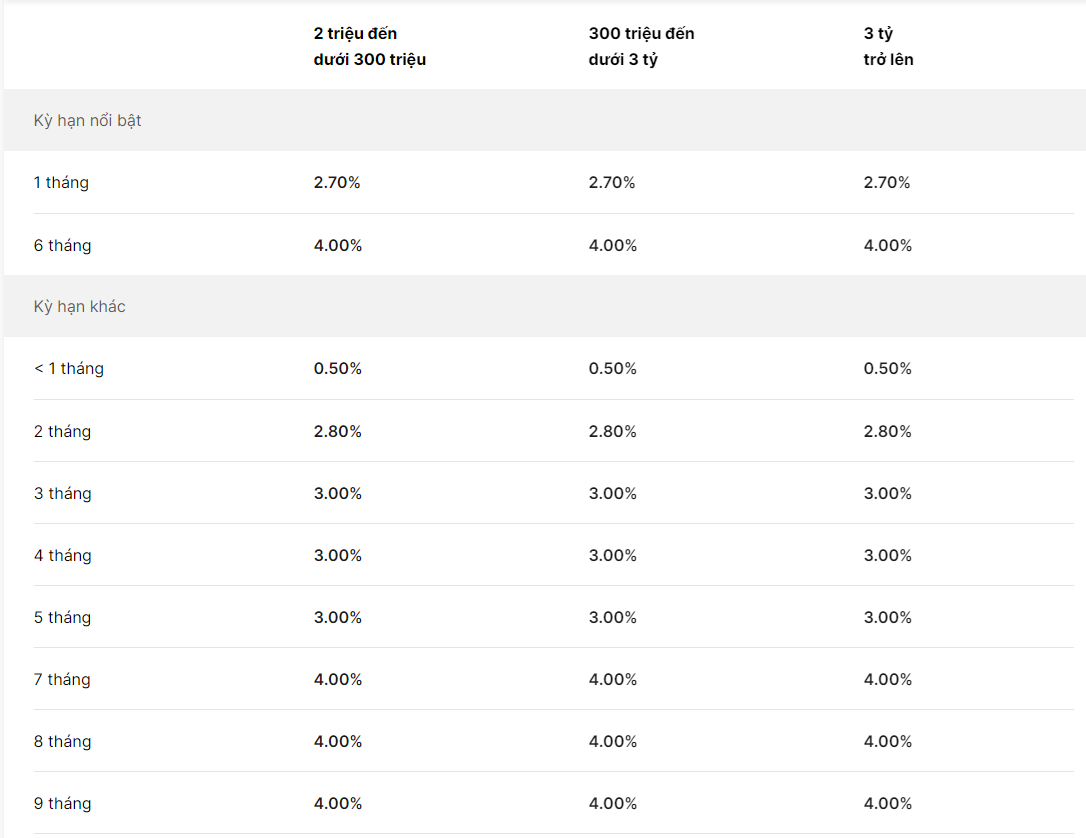This screenshot has width=1086, height=838.
Task: Select 3.00% for 5 tháng in last column
Action: tap(887, 617)
